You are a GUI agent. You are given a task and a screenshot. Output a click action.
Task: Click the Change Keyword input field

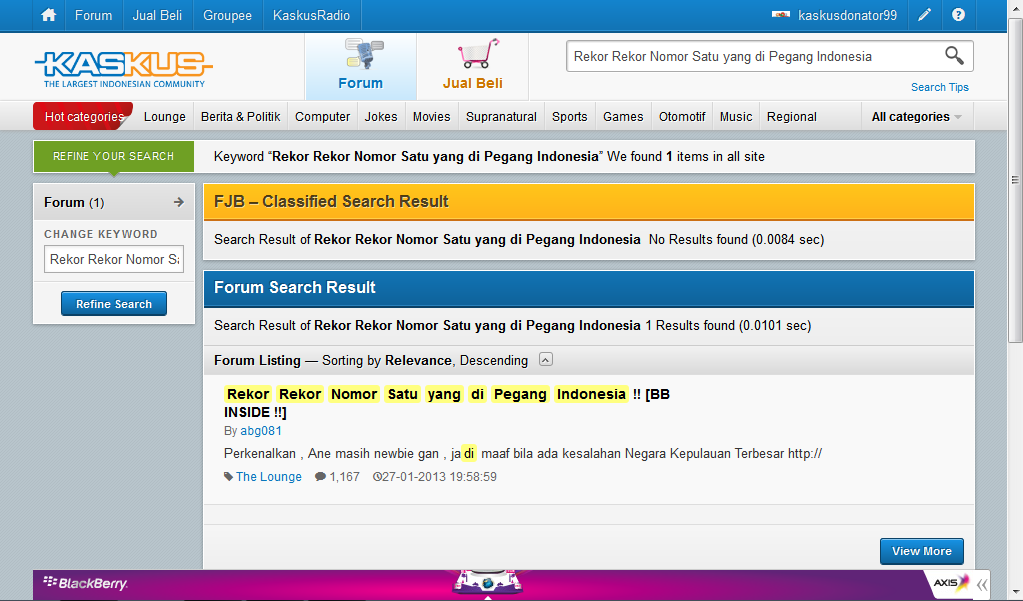tap(114, 259)
